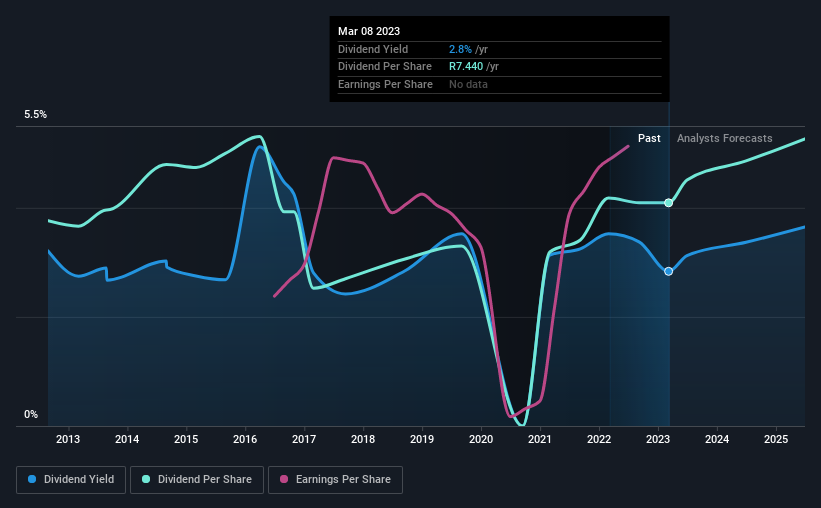Click the 0% y-axis label
Screen dimensions: 821x508
tap(31, 415)
